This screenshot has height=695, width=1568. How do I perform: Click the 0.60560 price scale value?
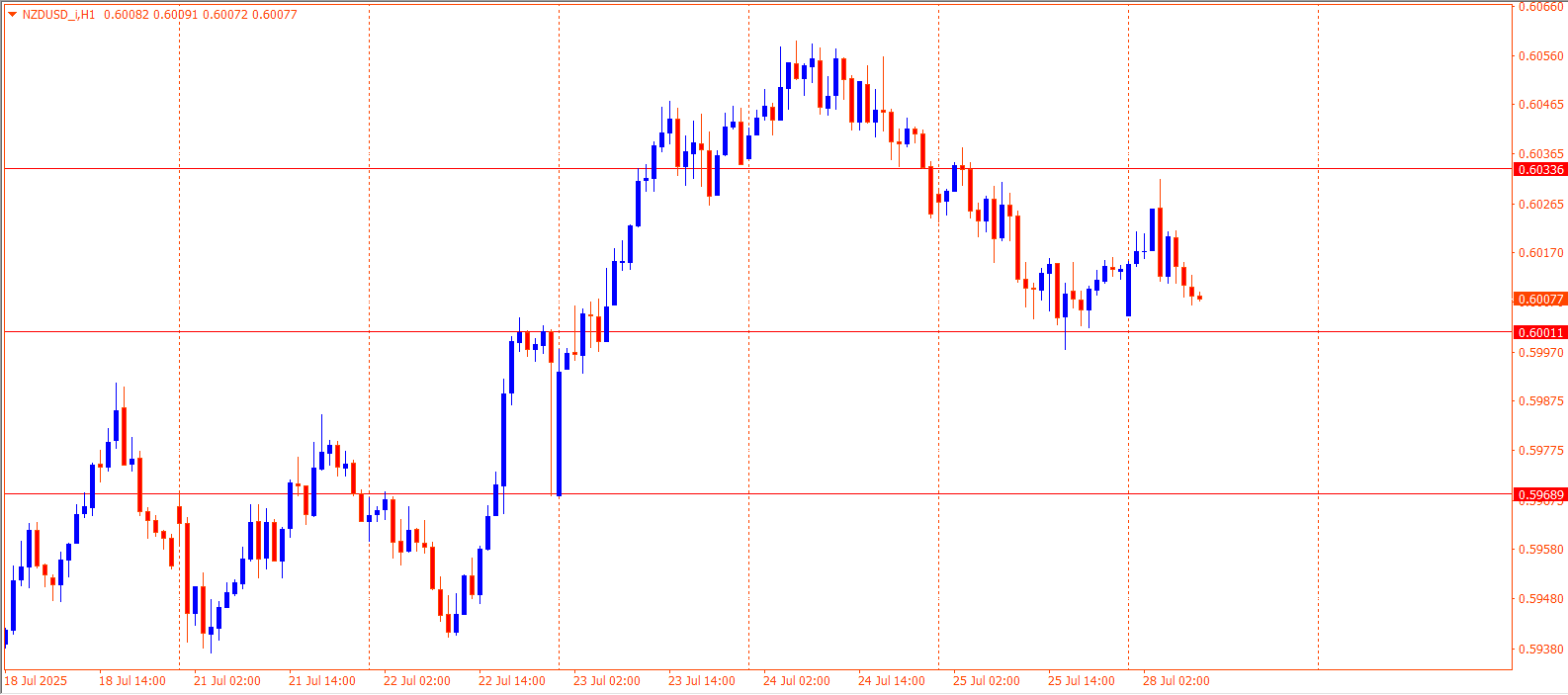tap(1540, 56)
